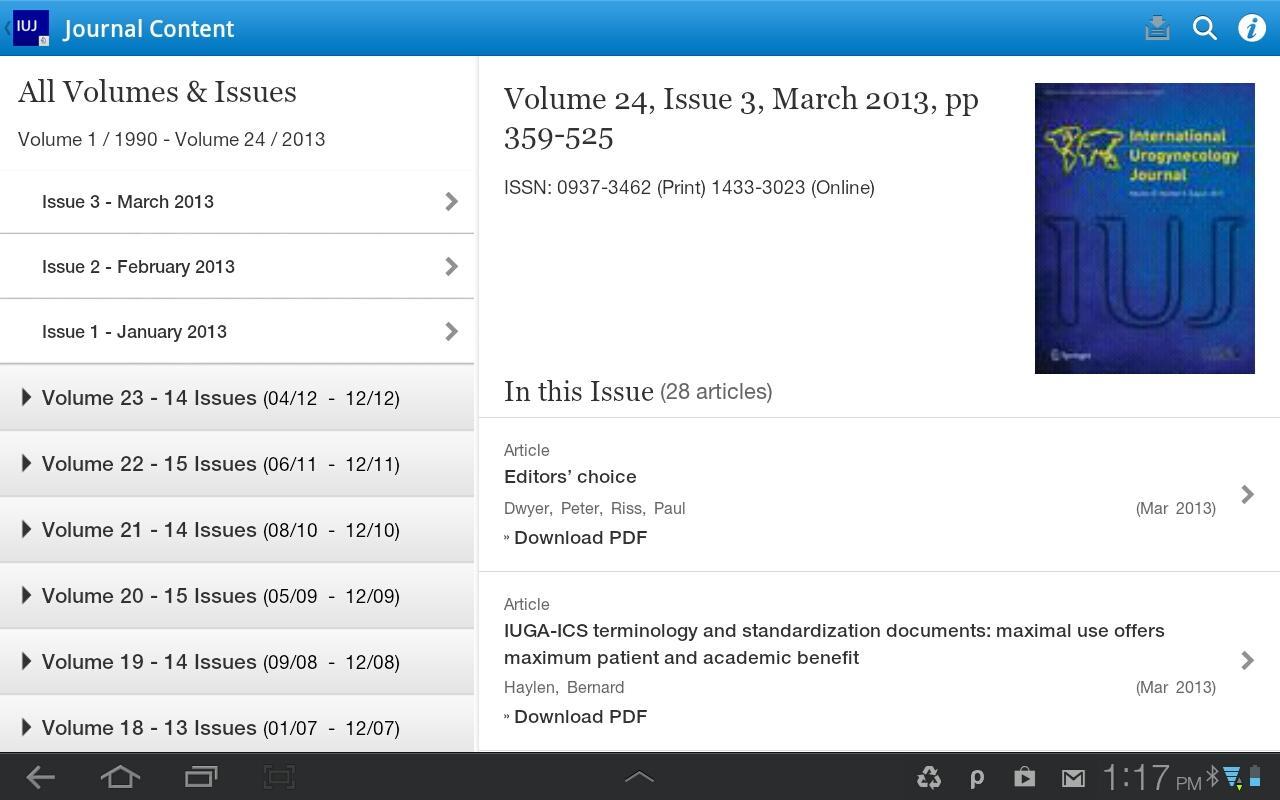Tap the Android home button

pyautogui.click(x=120, y=777)
